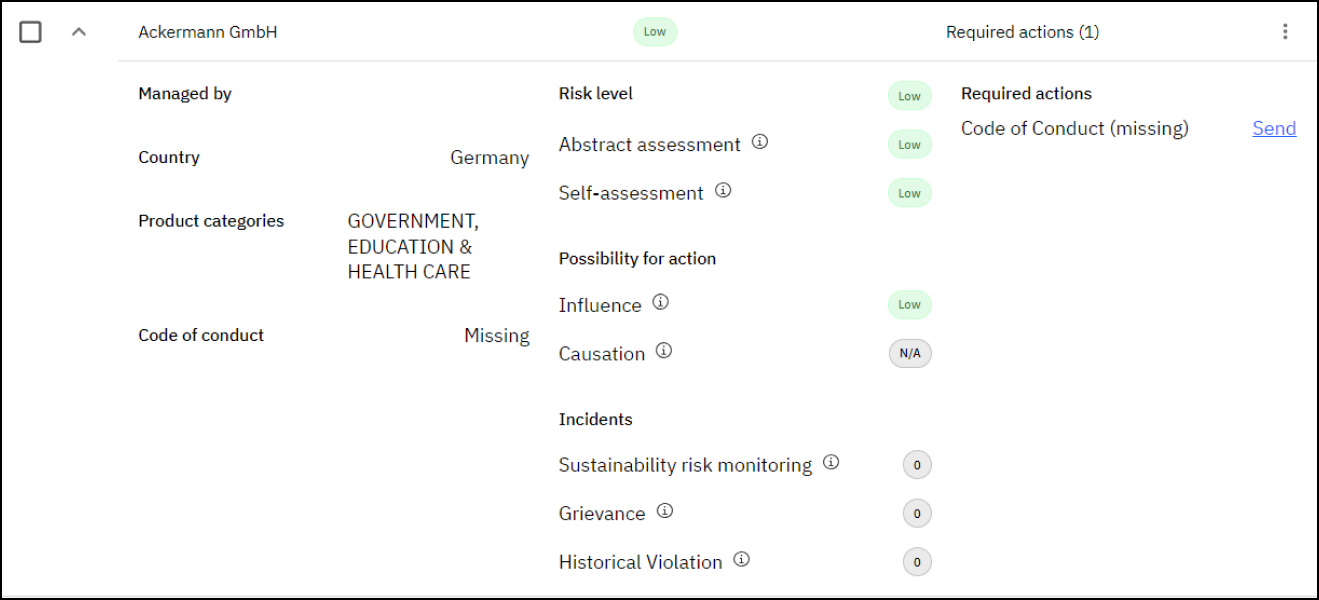Screen dimensions: 1319x600
Task: Click info icon for Sustainability risk monitoring
Action: 831,462
